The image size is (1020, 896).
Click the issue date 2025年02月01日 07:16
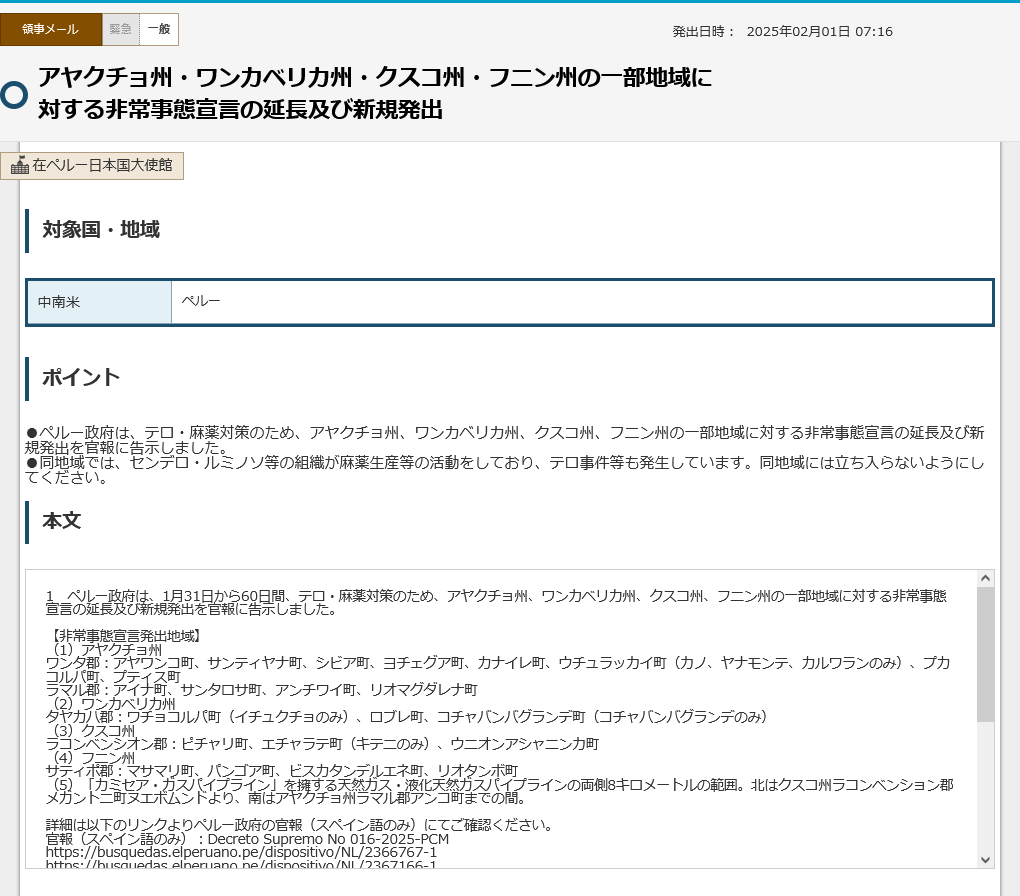coord(820,31)
